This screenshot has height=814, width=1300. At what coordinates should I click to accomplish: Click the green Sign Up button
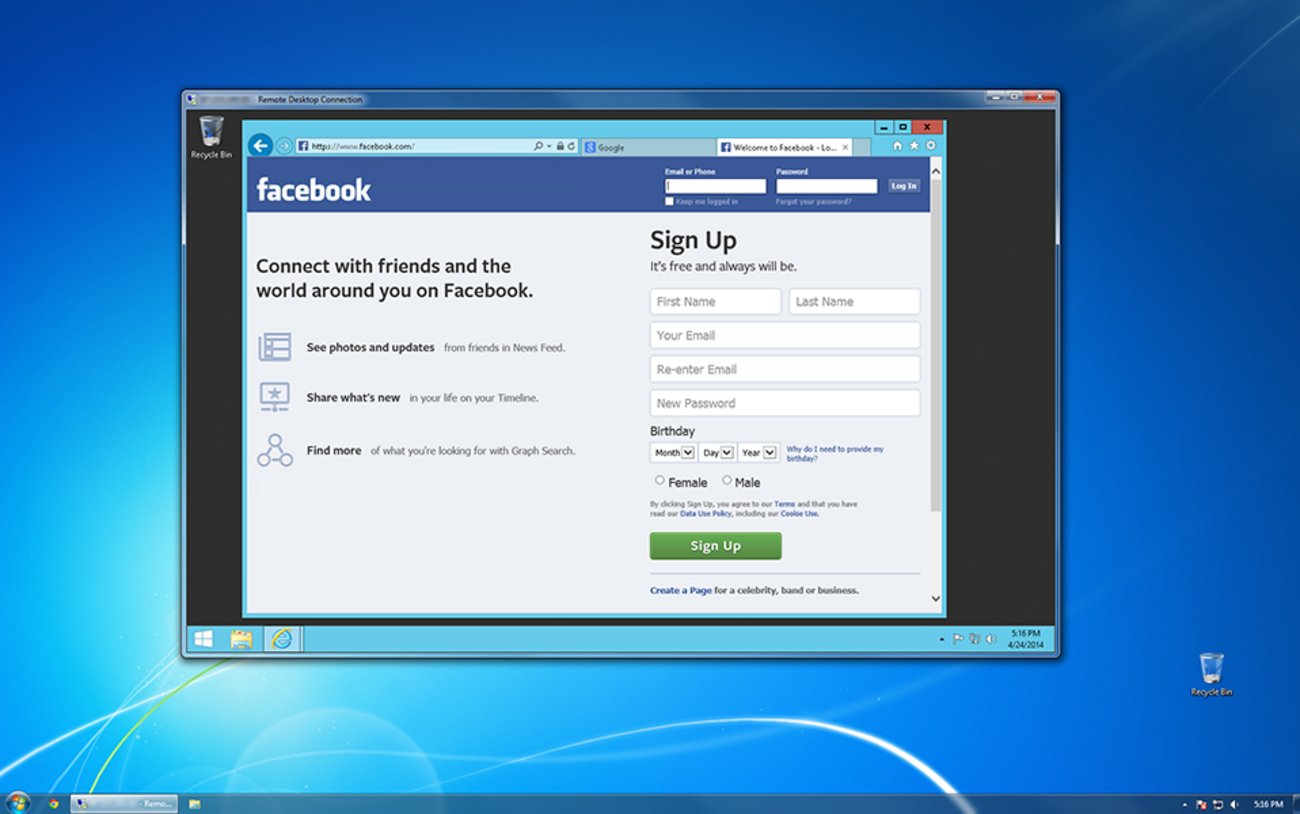pos(715,546)
